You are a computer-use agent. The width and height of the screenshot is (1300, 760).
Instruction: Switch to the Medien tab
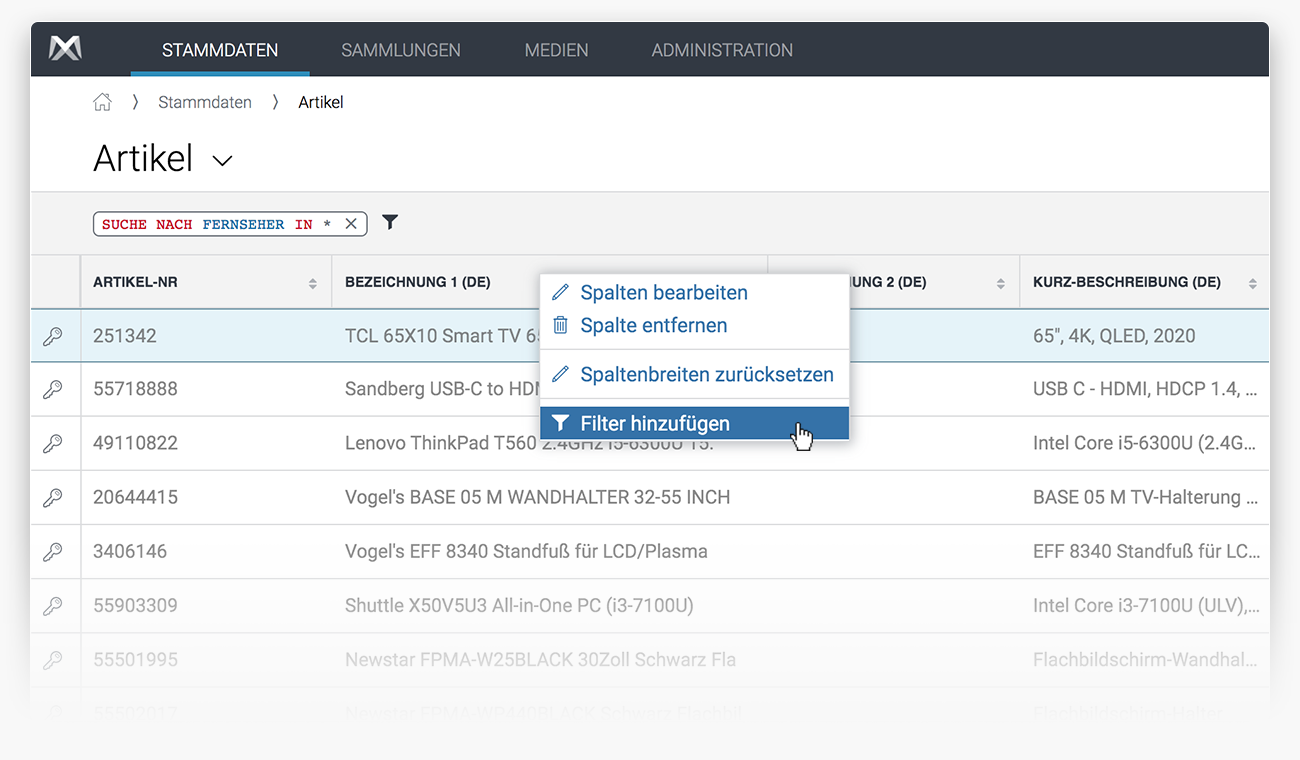click(x=556, y=50)
